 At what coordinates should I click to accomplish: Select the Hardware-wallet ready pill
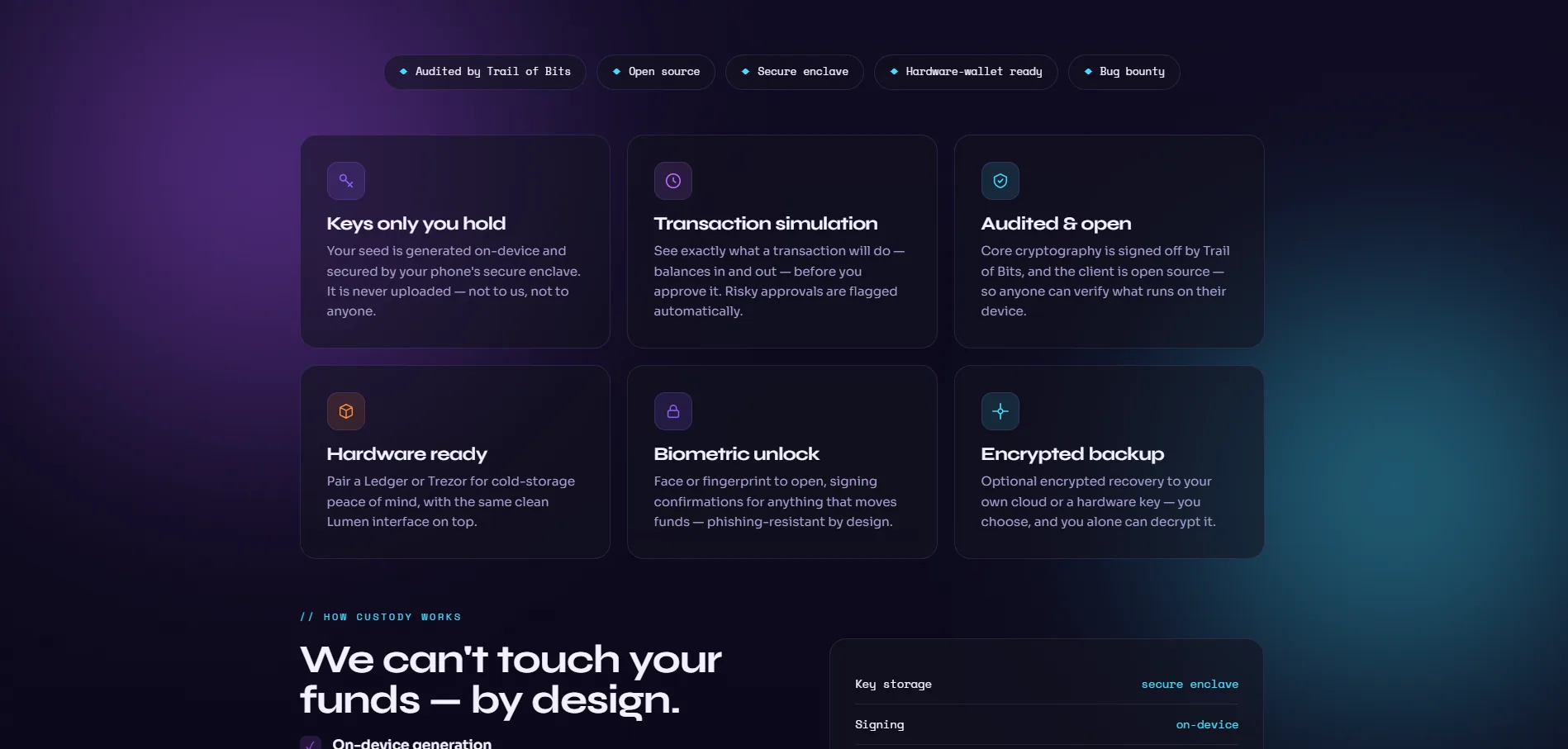[x=966, y=72]
